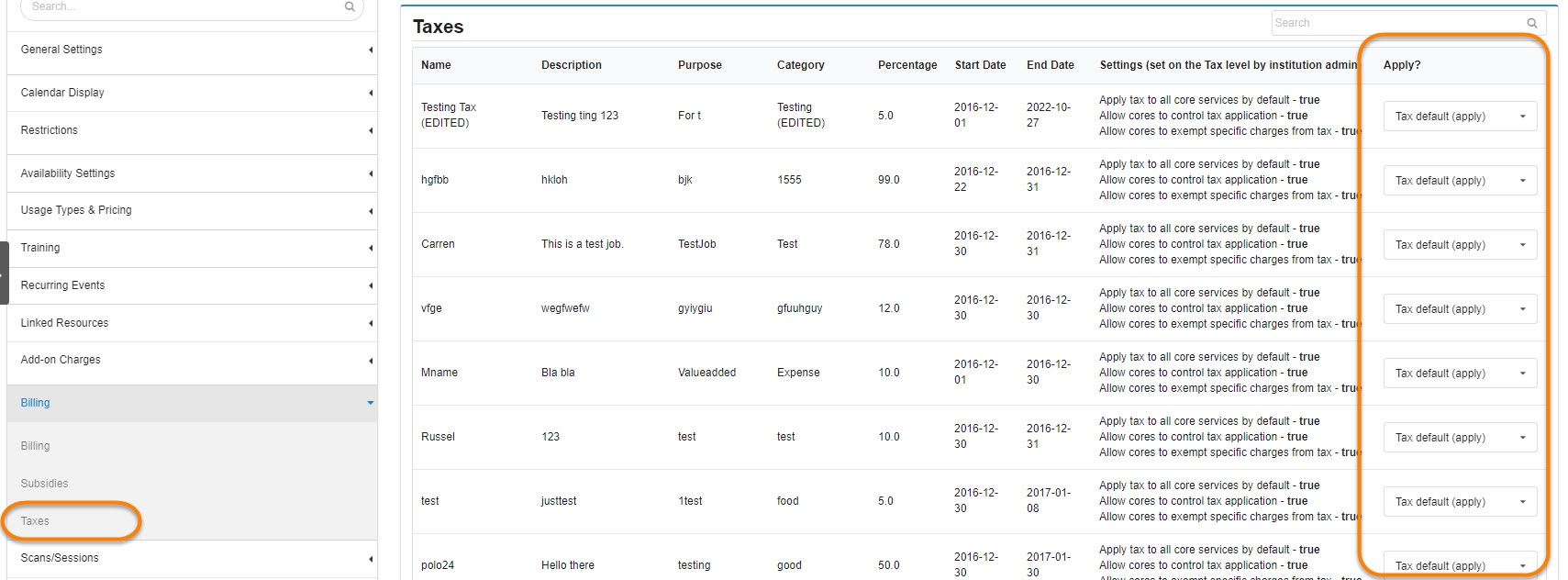Click the Taxes table search field

coord(1395,23)
